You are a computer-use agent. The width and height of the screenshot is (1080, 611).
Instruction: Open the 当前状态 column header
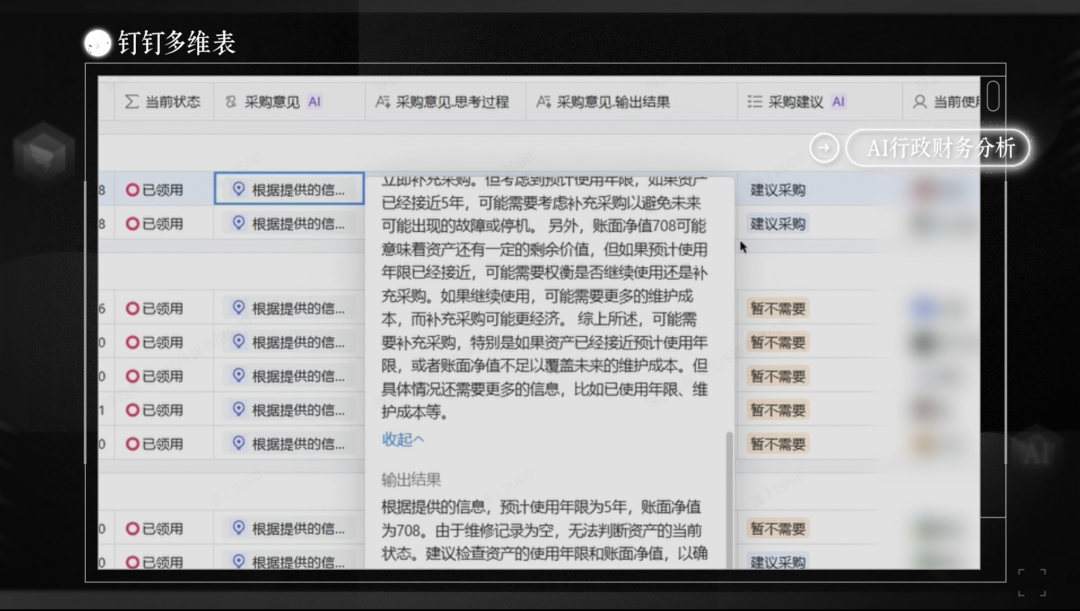[164, 102]
